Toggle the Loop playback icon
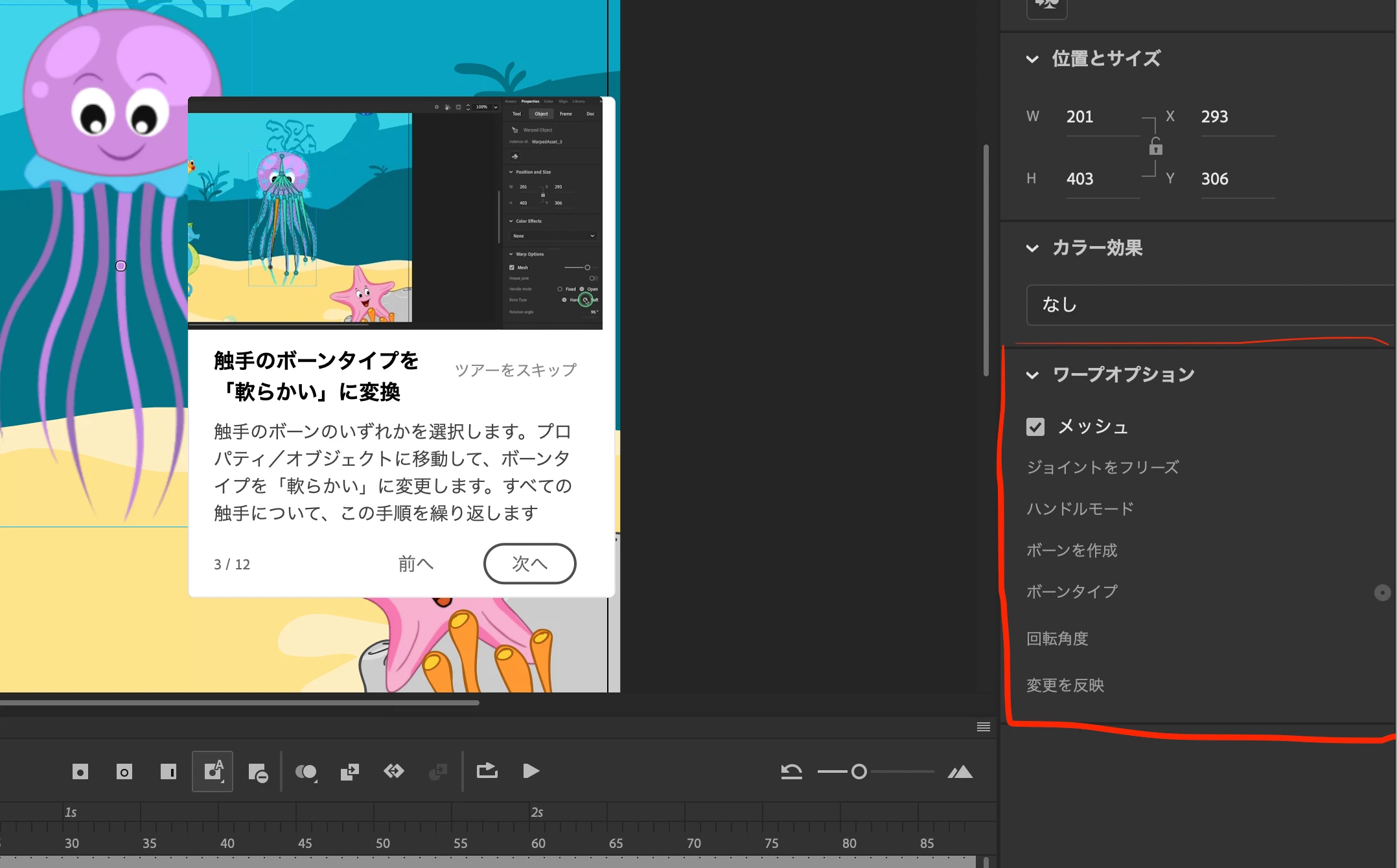This screenshot has height=868, width=1397. click(487, 771)
